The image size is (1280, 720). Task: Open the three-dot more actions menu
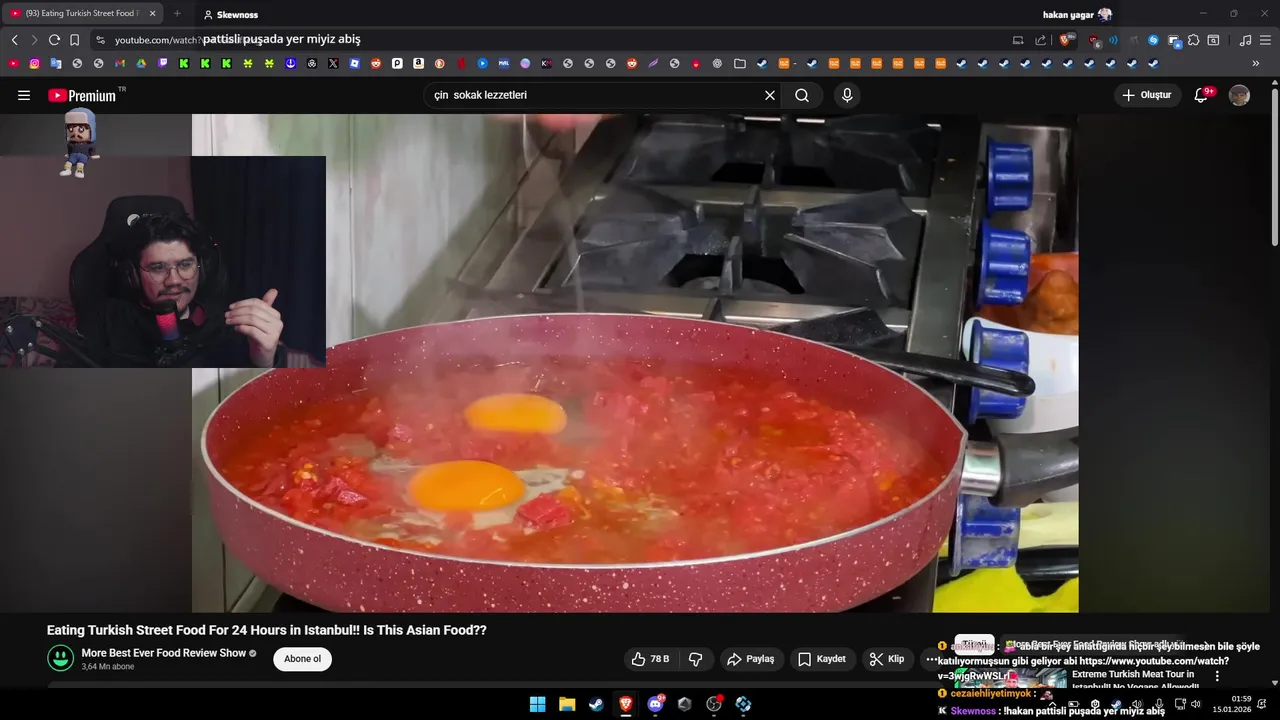[931, 659]
